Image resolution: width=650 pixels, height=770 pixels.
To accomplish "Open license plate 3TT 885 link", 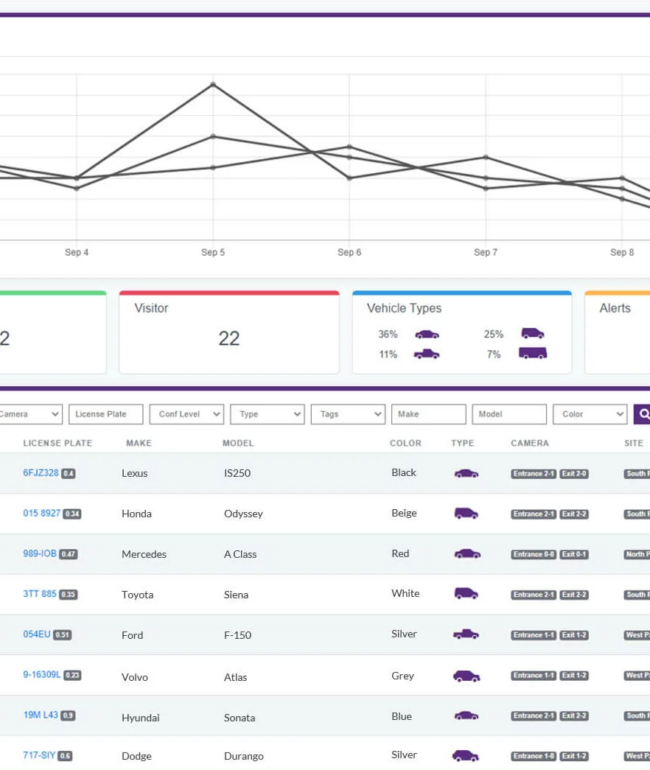I will click(x=40, y=594).
